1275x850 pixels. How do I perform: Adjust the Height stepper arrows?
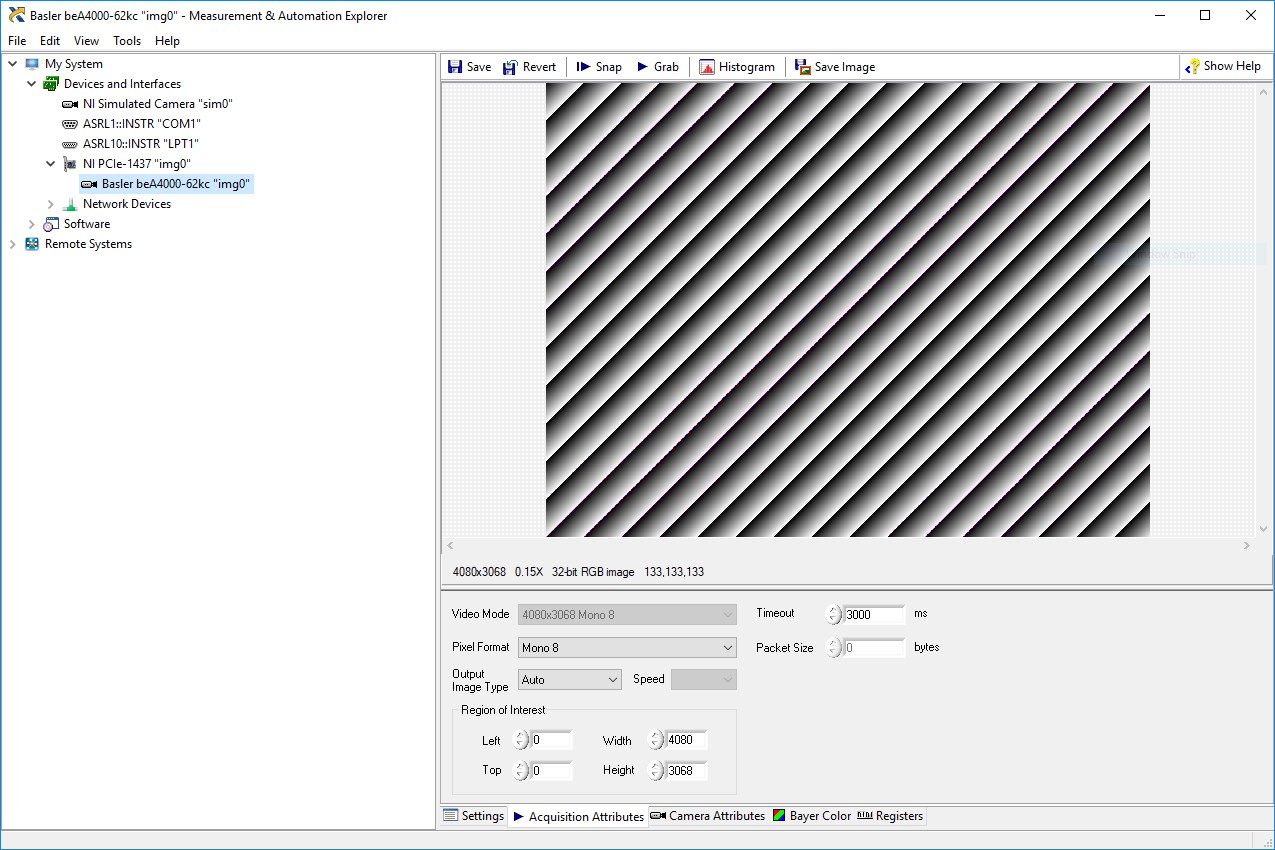click(656, 770)
